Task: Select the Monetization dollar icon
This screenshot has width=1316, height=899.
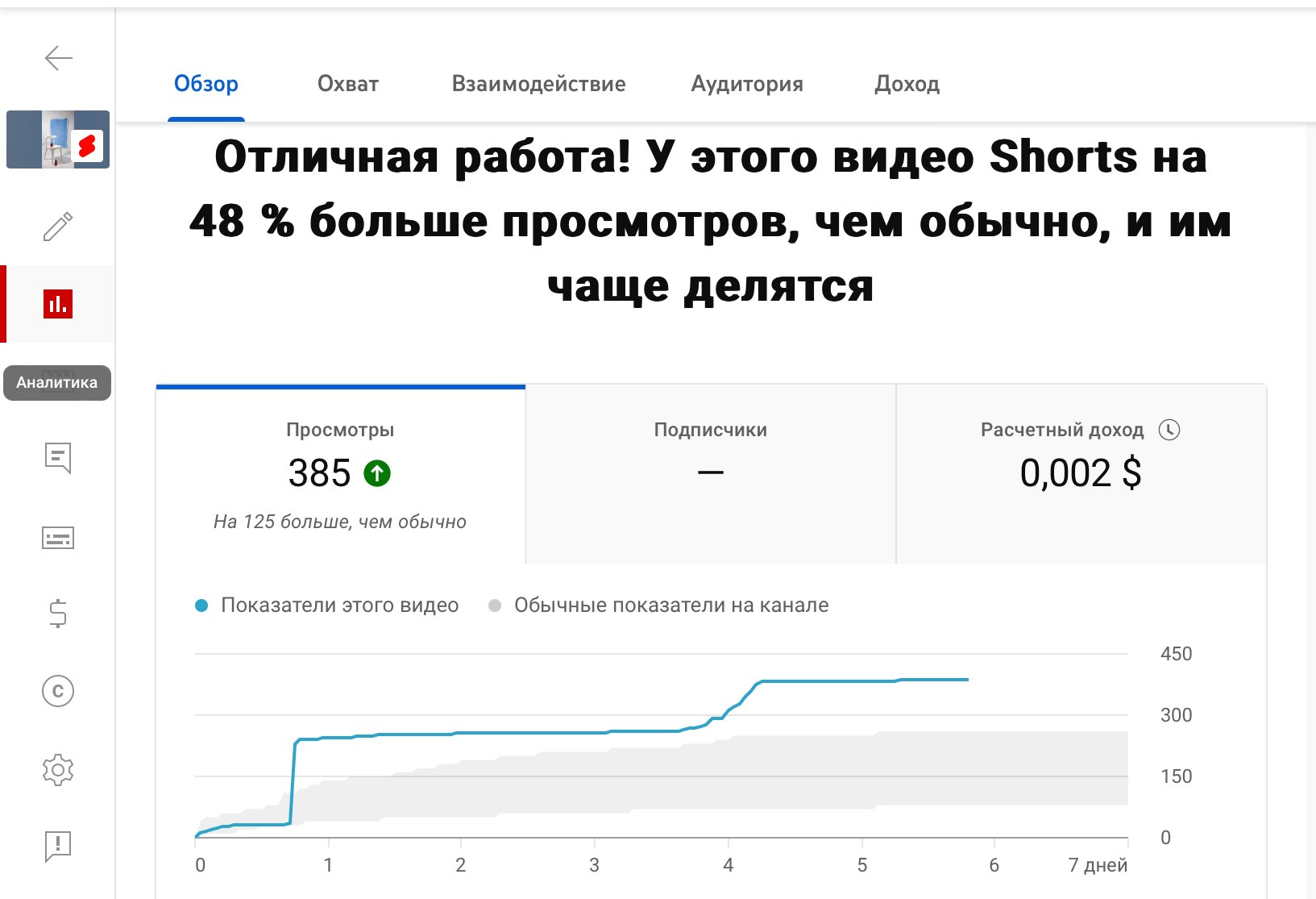Action: click(57, 614)
